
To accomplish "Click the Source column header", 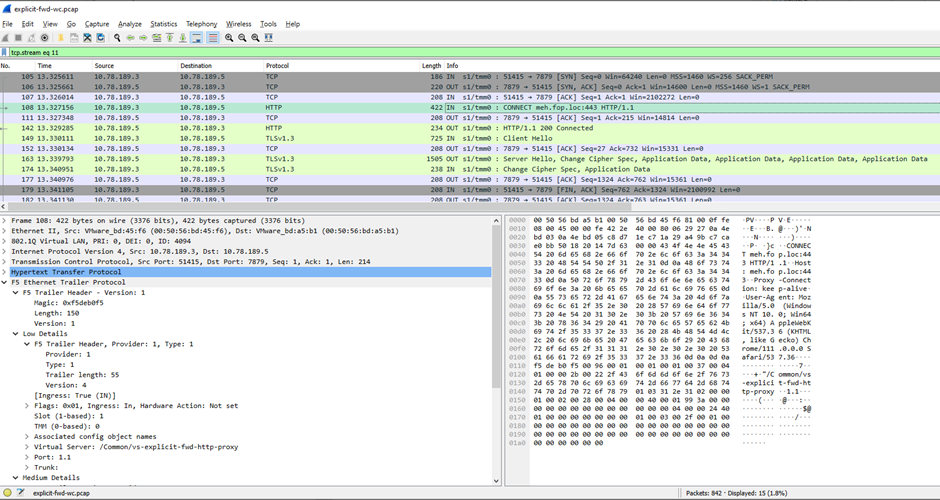I will 105,66.
